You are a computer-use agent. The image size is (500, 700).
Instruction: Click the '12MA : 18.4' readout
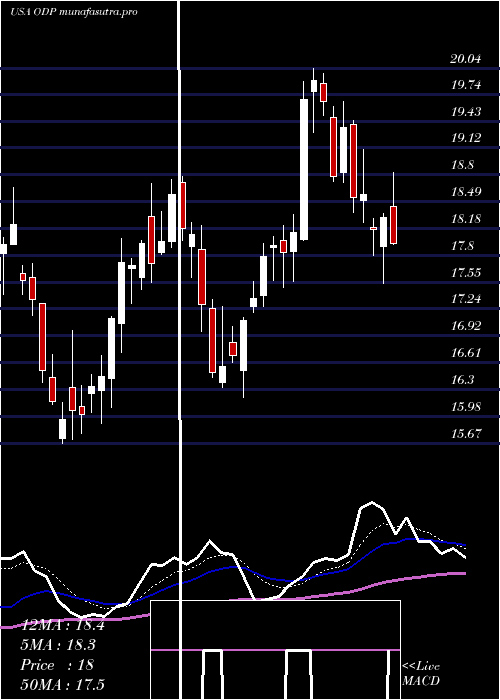(x=63, y=625)
